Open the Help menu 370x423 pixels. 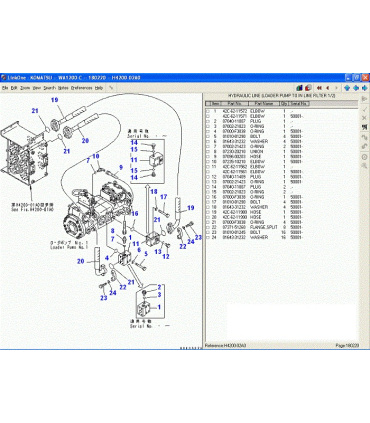point(99,88)
